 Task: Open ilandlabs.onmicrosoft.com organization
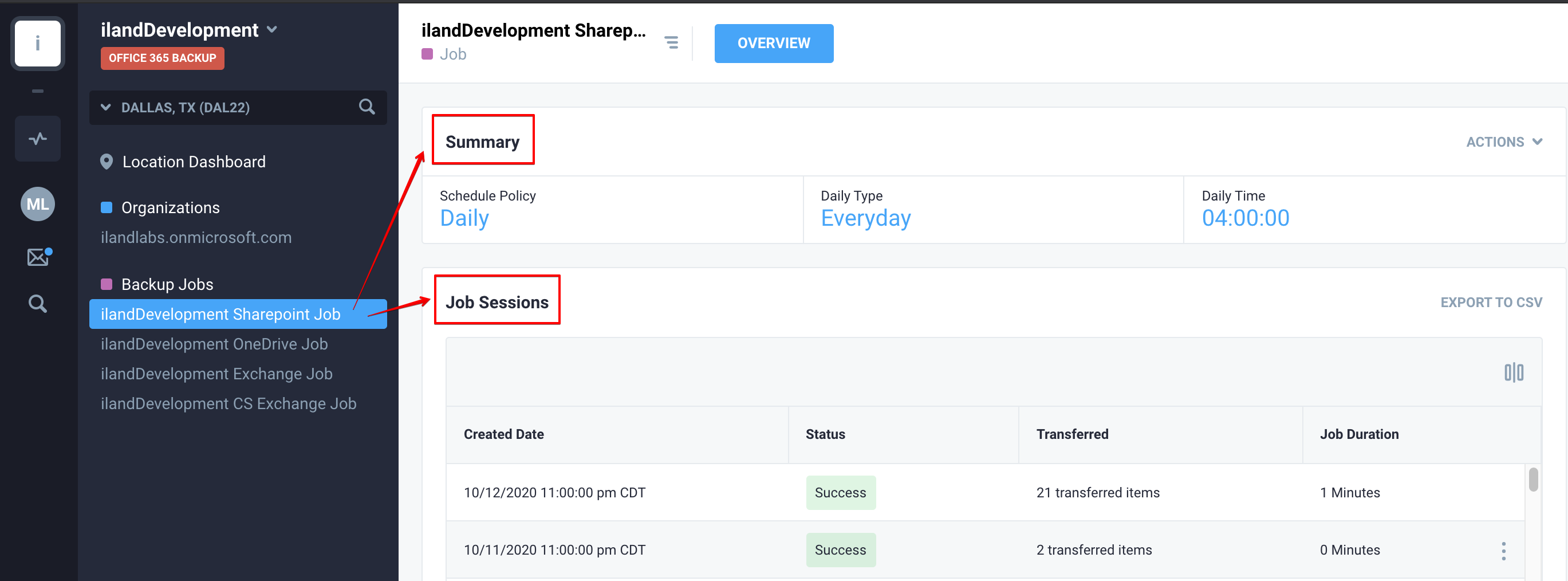pos(196,237)
